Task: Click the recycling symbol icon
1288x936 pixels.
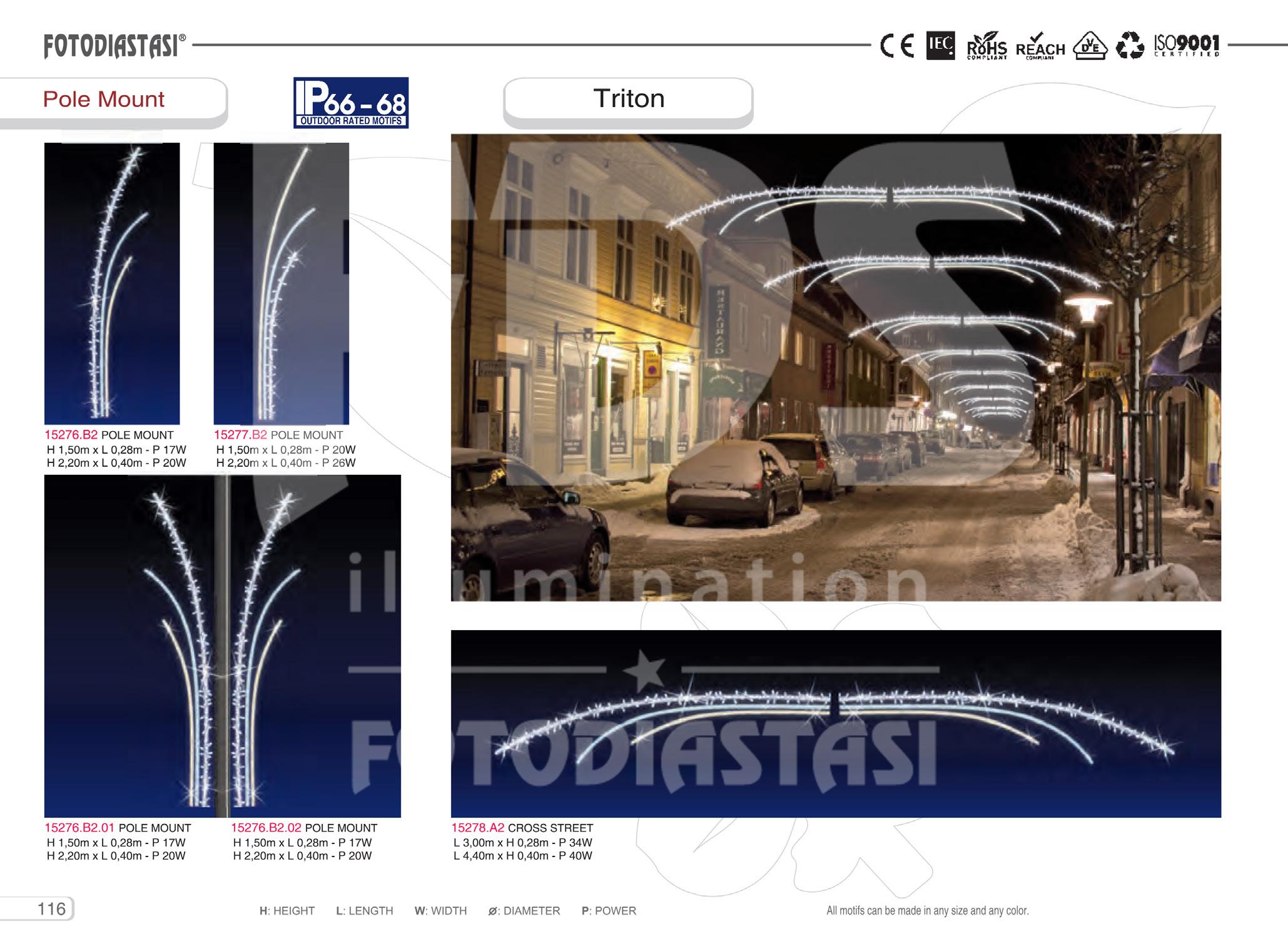Action: coord(1130,46)
